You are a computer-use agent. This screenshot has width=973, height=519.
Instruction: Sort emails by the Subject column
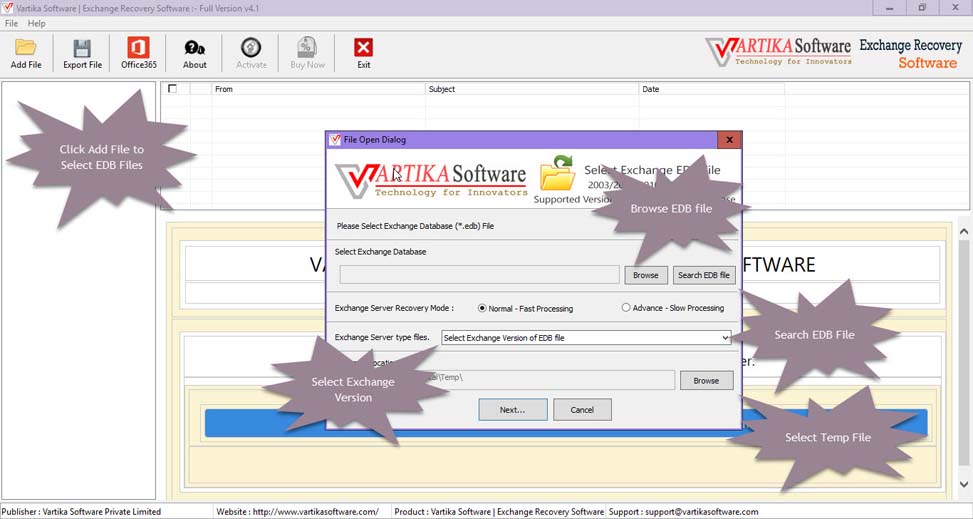coord(532,89)
